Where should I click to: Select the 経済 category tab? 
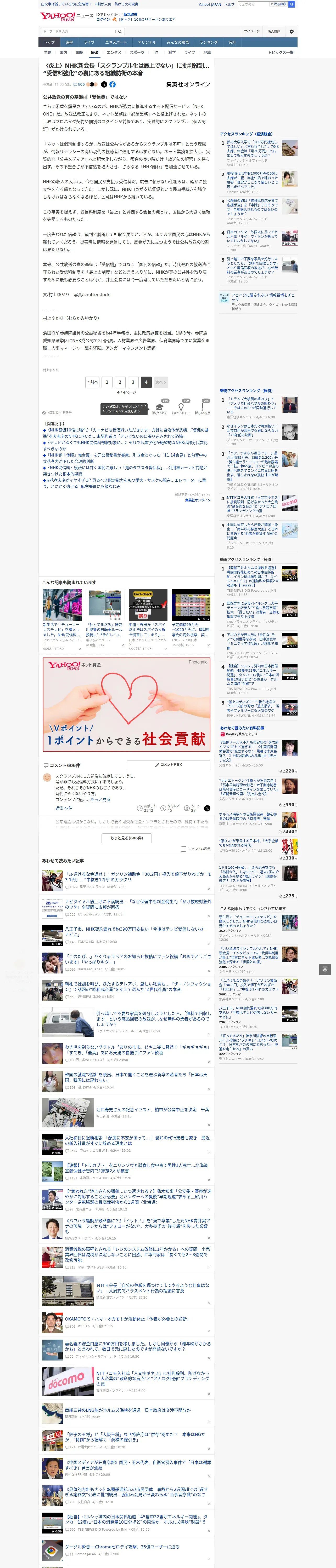(x=94, y=52)
